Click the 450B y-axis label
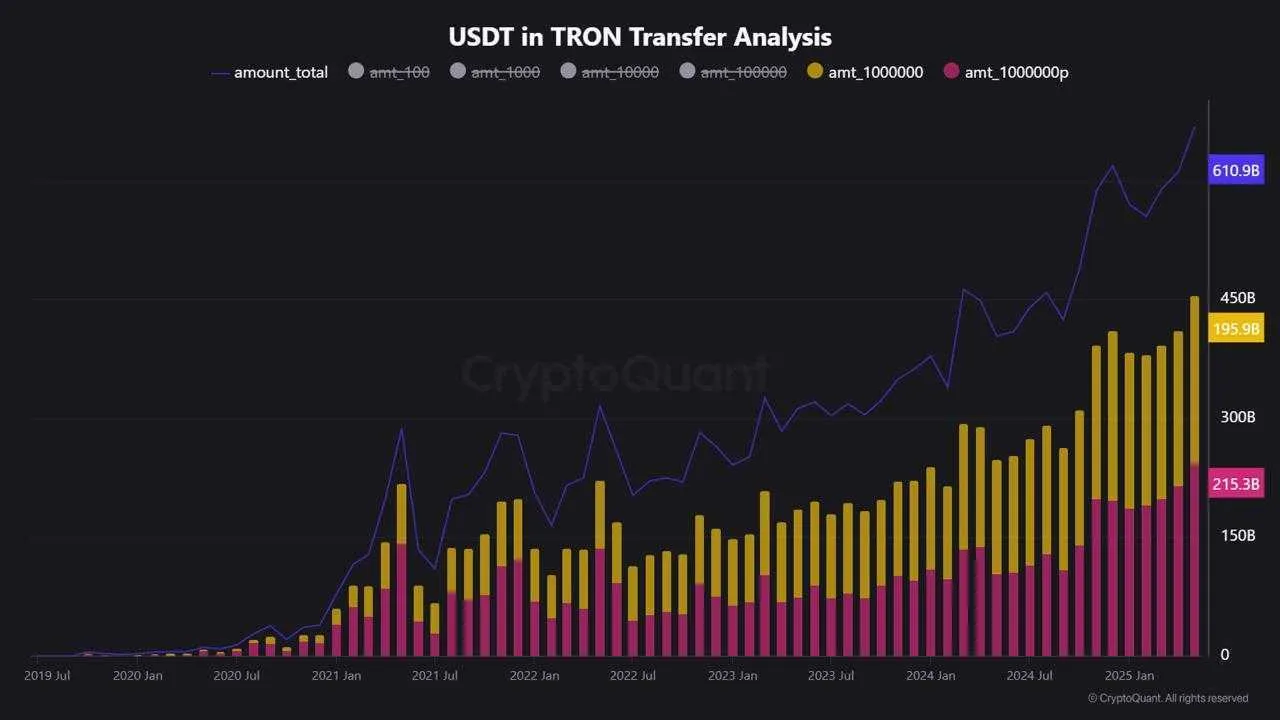The width and height of the screenshot is (1280, 720). [x=1237, y=298]
